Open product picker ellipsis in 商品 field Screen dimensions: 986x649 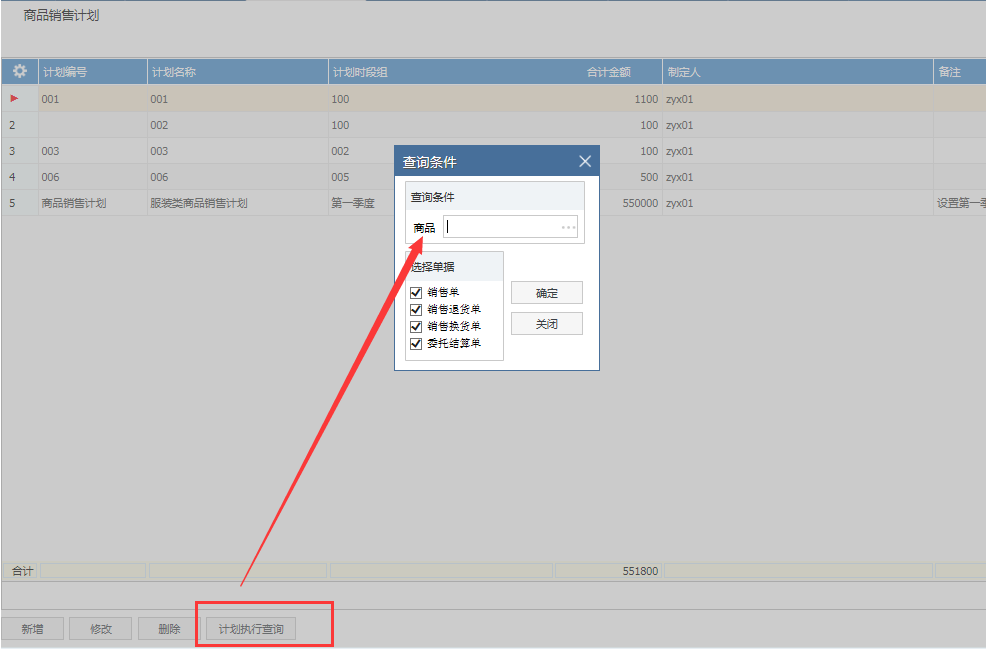[568, 227]
